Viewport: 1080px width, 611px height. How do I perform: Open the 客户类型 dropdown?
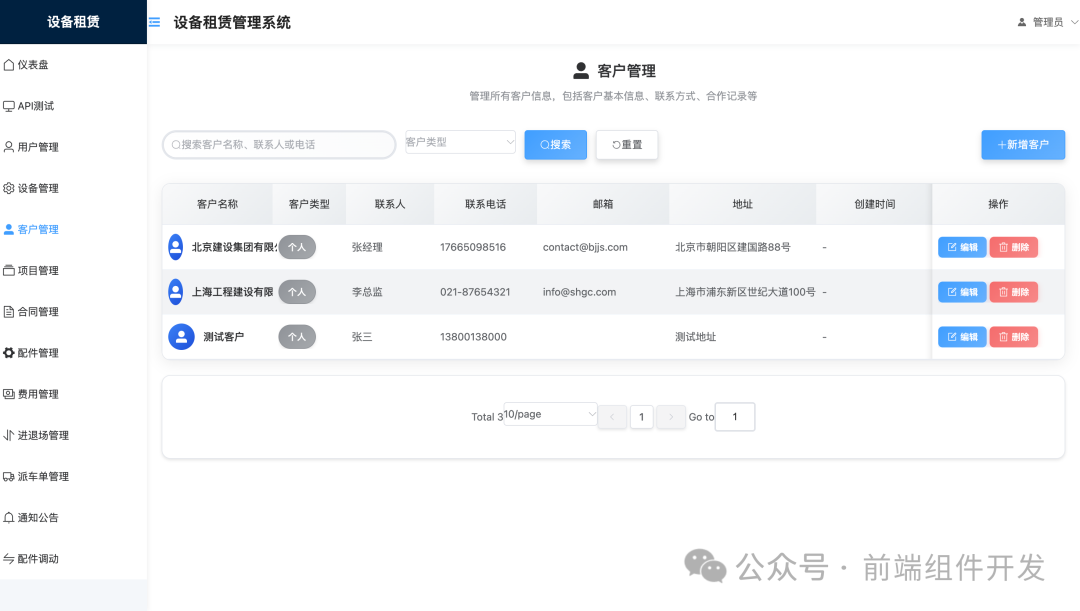[460, 141]
